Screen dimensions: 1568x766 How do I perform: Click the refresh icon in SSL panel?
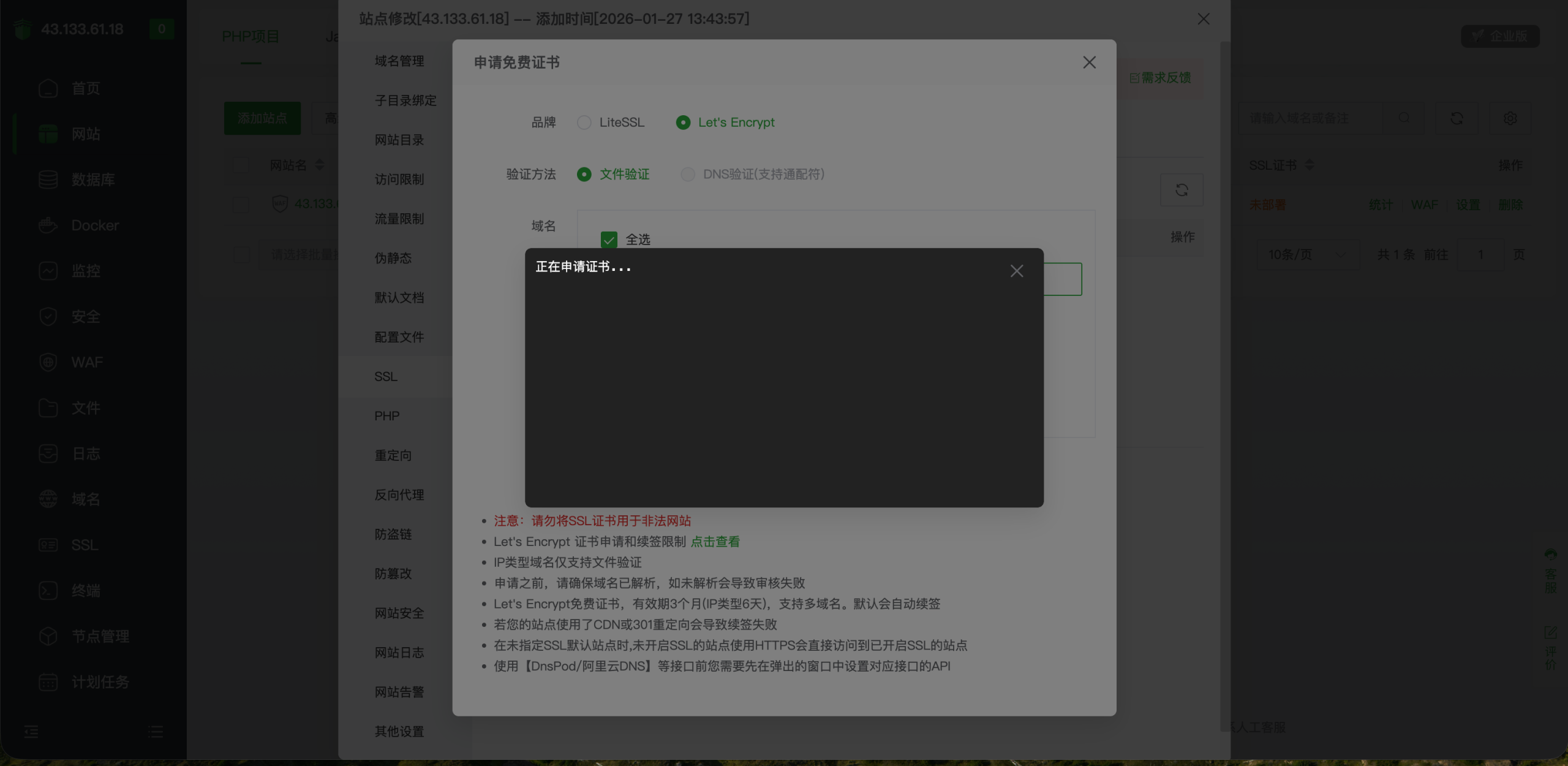[x=1182, y=190]
